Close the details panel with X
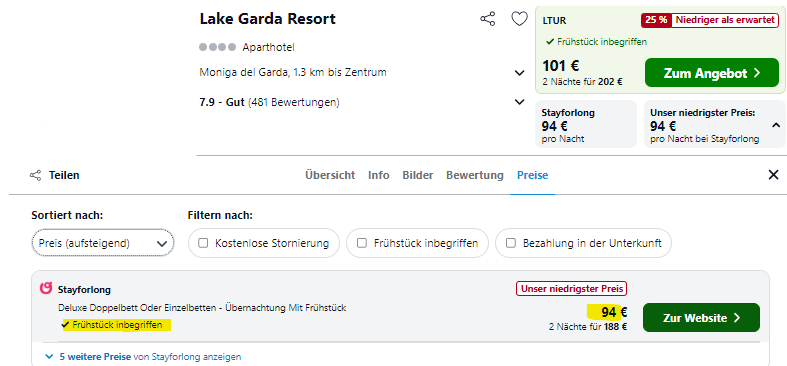The height and width of the screenshot is (366, 787). tap(773, 175)
